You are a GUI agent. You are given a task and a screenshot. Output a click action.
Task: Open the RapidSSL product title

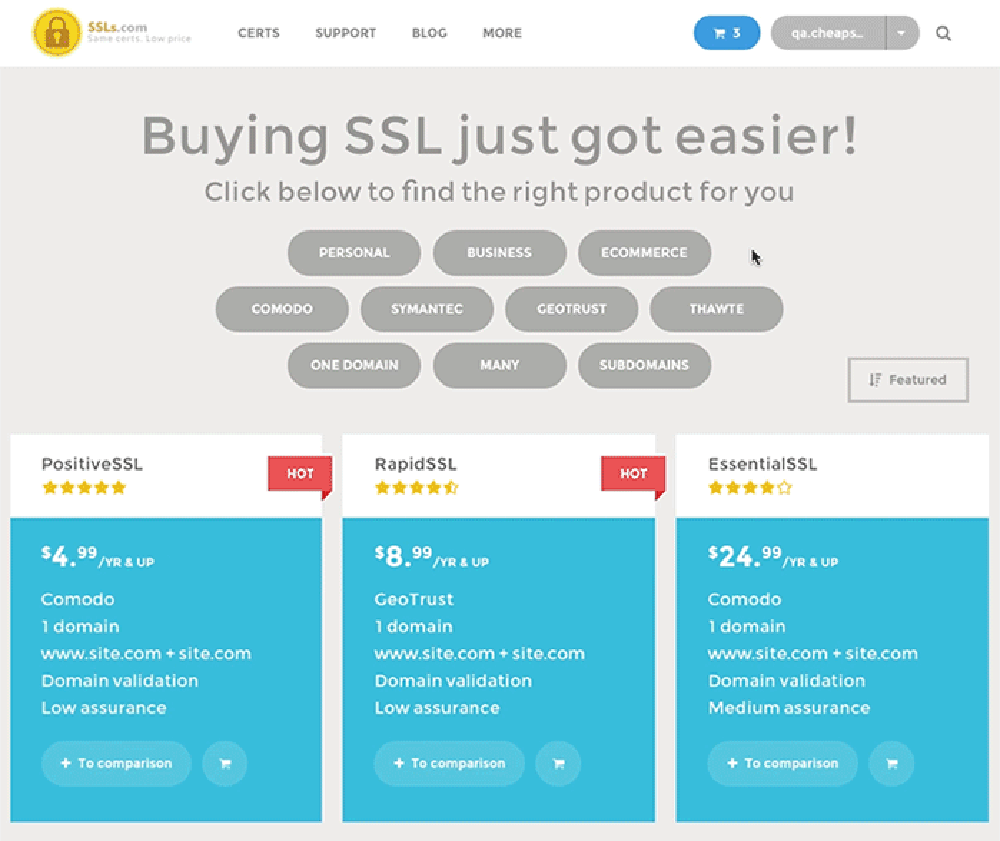(x=415, y=464)
